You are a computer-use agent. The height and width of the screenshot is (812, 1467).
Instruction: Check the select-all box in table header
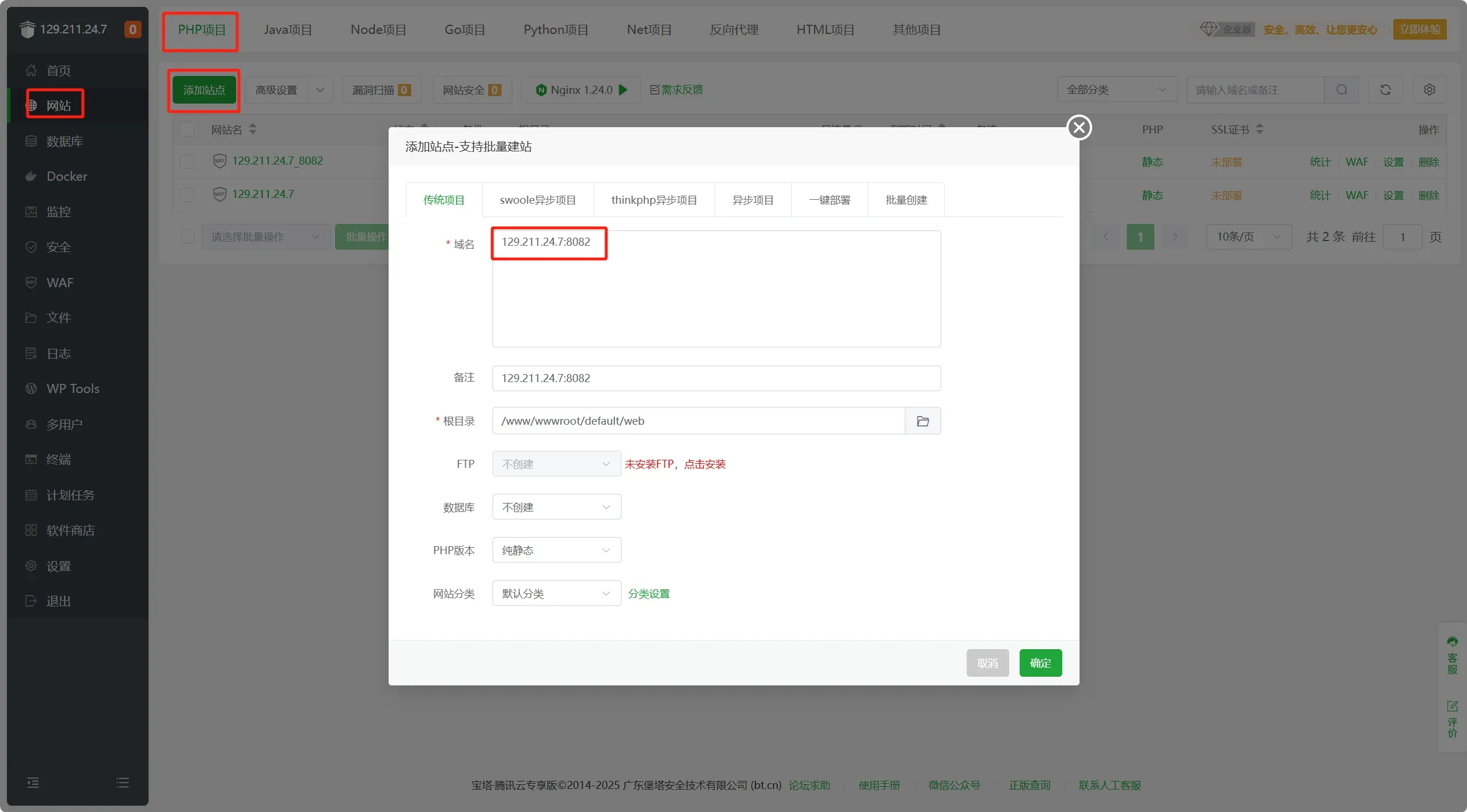pyautogui.click(x=188, y=129)
